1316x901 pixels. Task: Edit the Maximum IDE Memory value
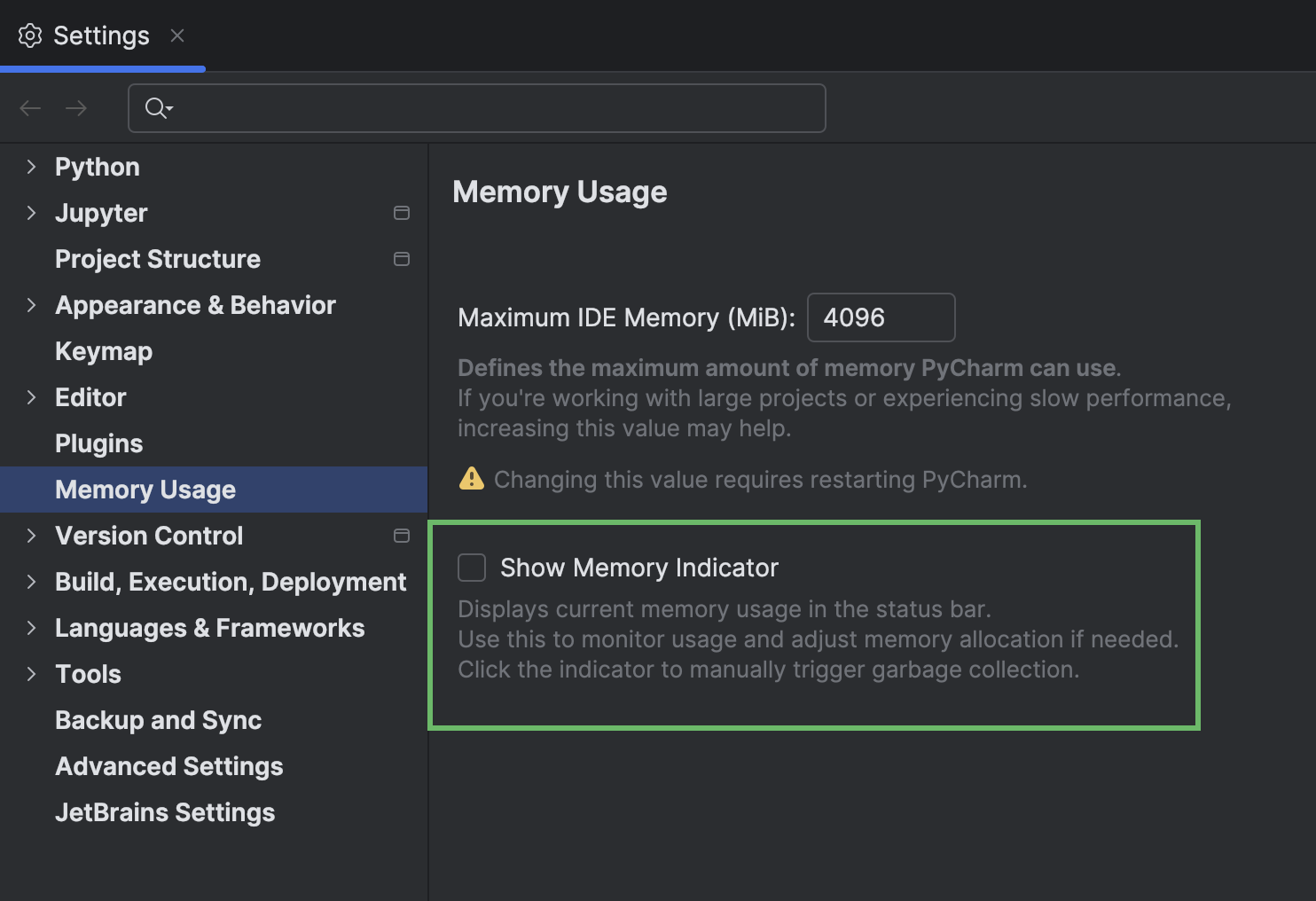(x=881, y=317)
